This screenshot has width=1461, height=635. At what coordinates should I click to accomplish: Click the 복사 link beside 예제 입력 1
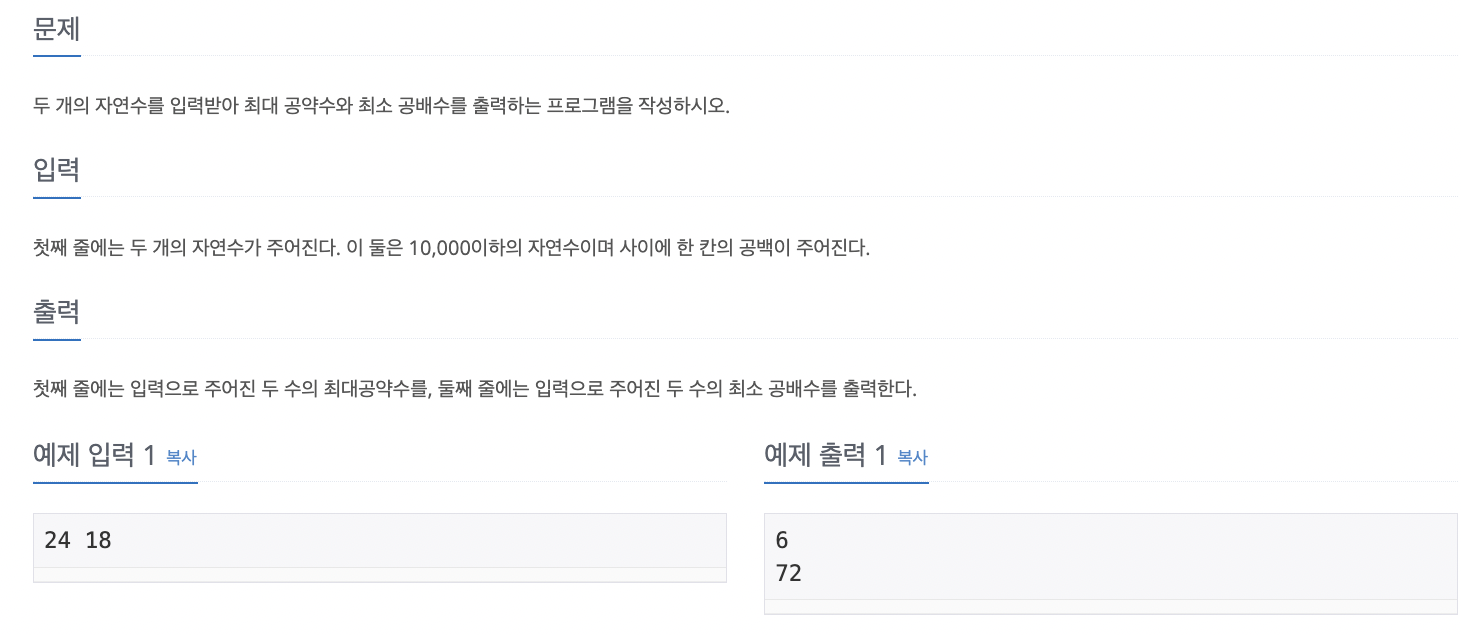181,457
